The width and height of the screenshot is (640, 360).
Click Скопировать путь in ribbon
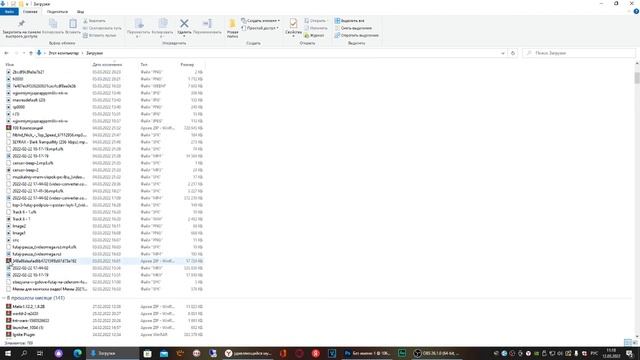(102, 28)
